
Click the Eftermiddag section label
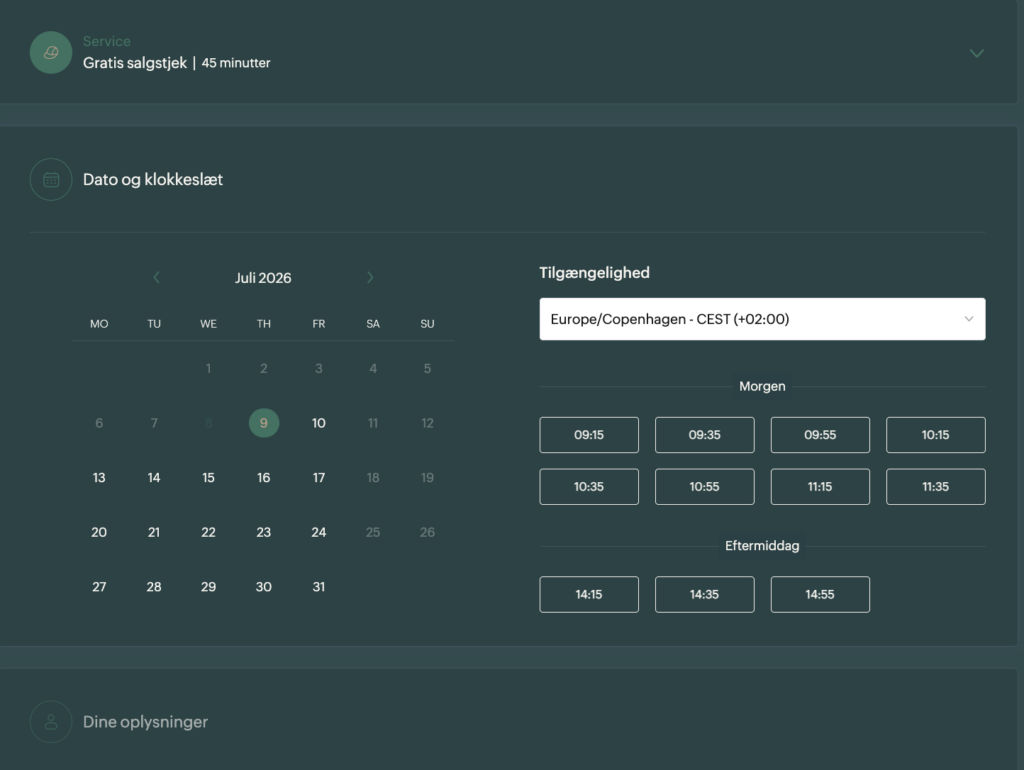[762, 545]
